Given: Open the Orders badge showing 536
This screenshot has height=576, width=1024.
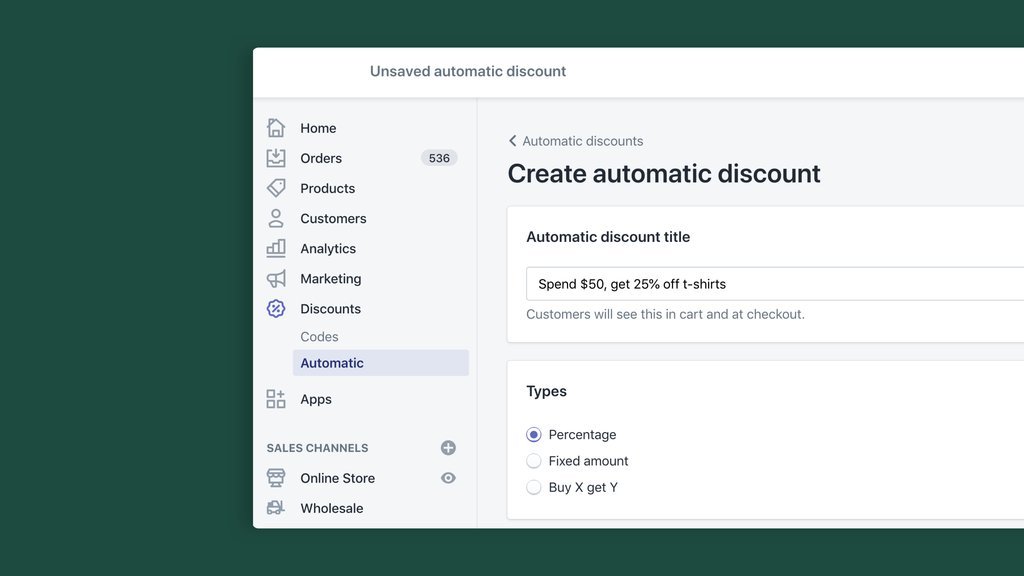Looking at the screenshot, I should pos(439,158).
